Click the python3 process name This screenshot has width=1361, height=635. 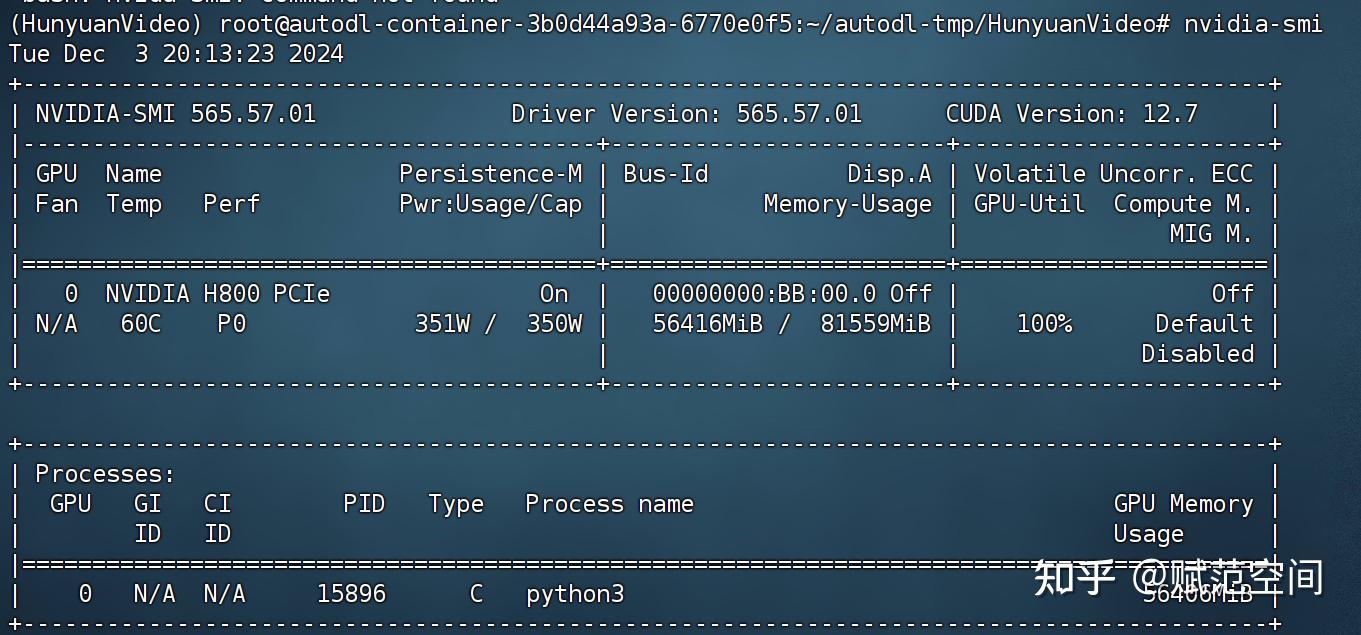[x=575, y=594]
